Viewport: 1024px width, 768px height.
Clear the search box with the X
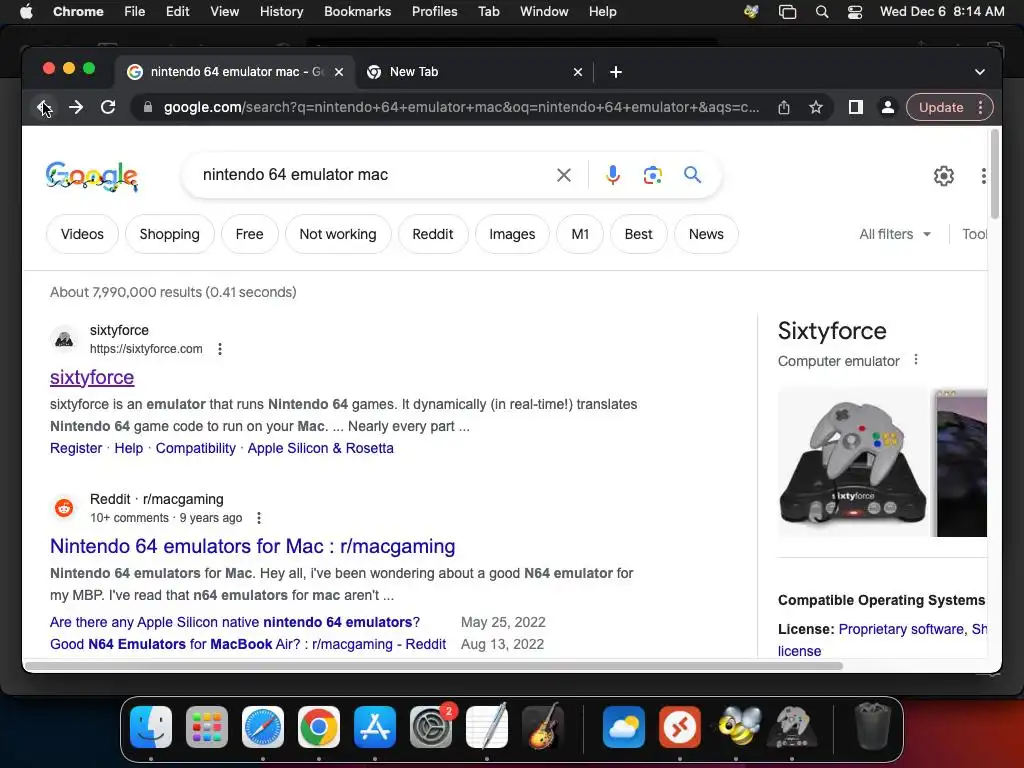click(564, 175)
